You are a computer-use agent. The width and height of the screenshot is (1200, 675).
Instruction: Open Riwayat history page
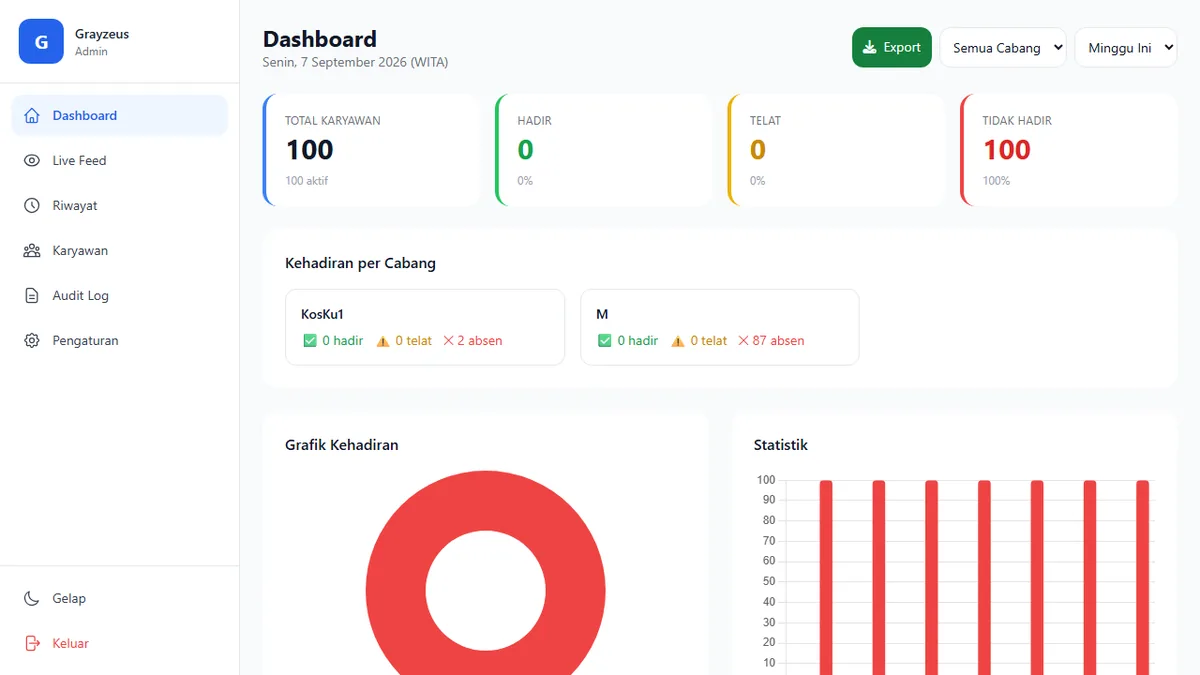point(120,205)
